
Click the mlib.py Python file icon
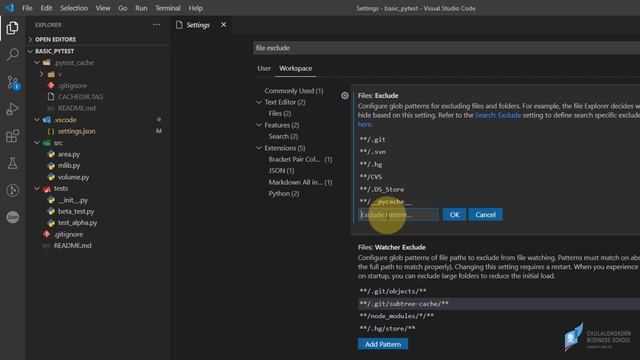(51, 166)
